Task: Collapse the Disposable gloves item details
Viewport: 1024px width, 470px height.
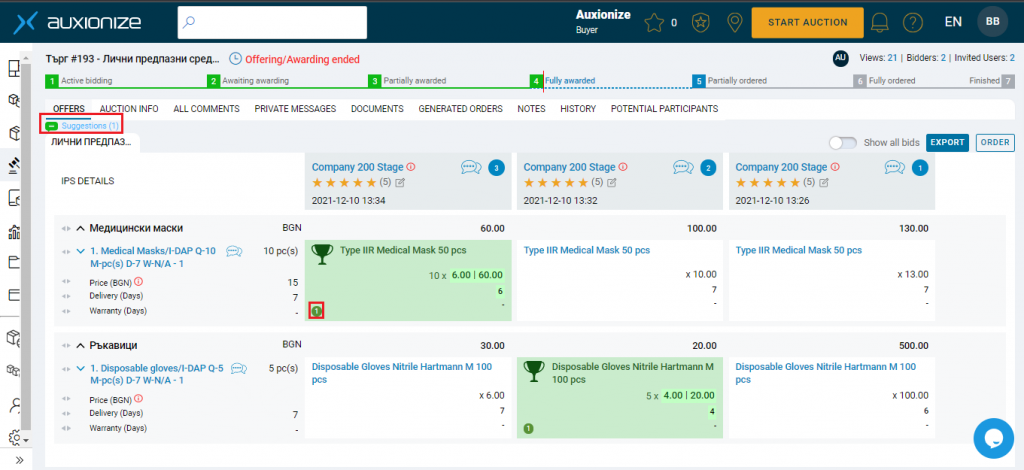Action: pos(80,368)
